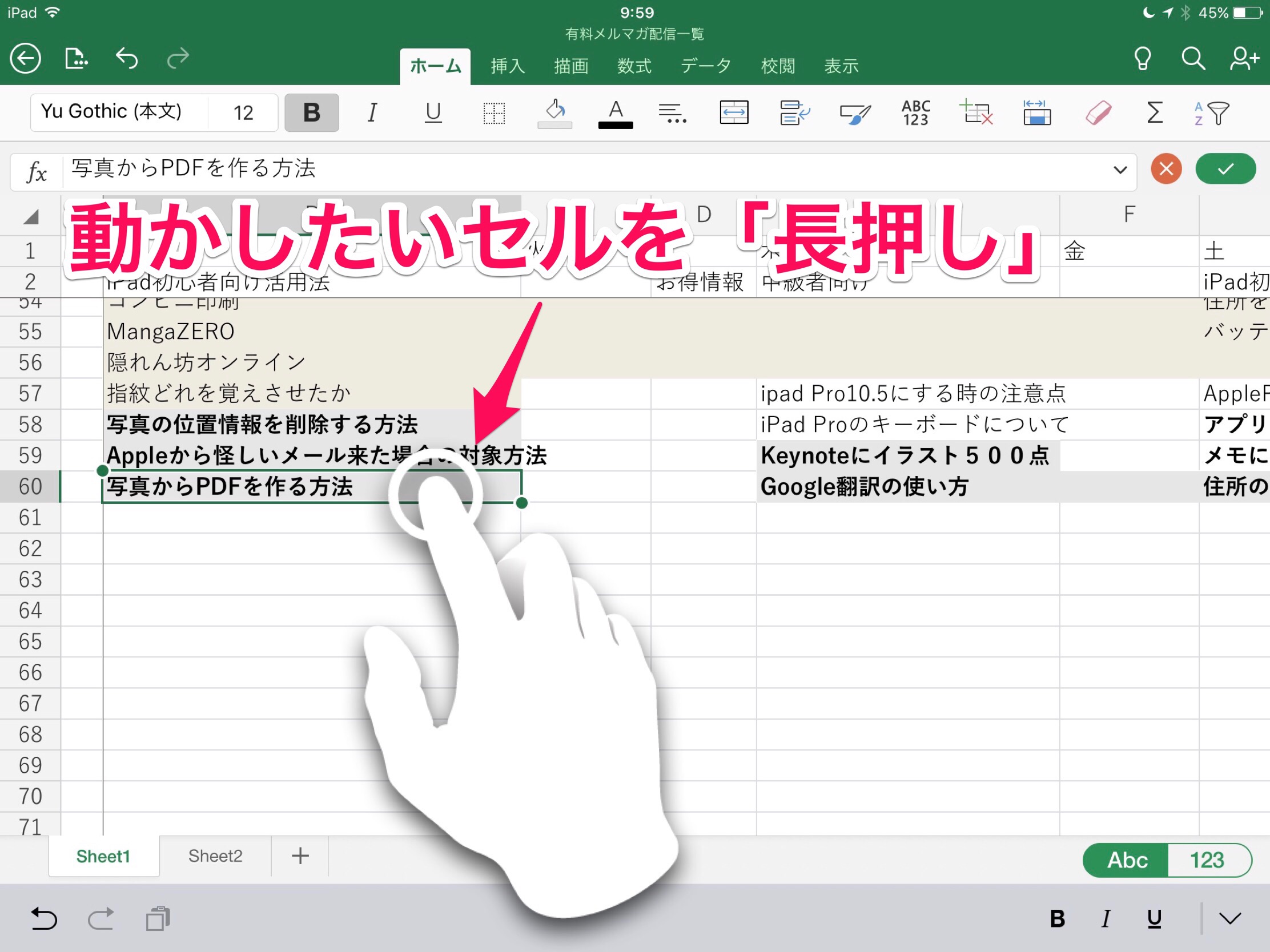
Task: Switch keyboard mode to 123
Action: [x=1207, y=860]
